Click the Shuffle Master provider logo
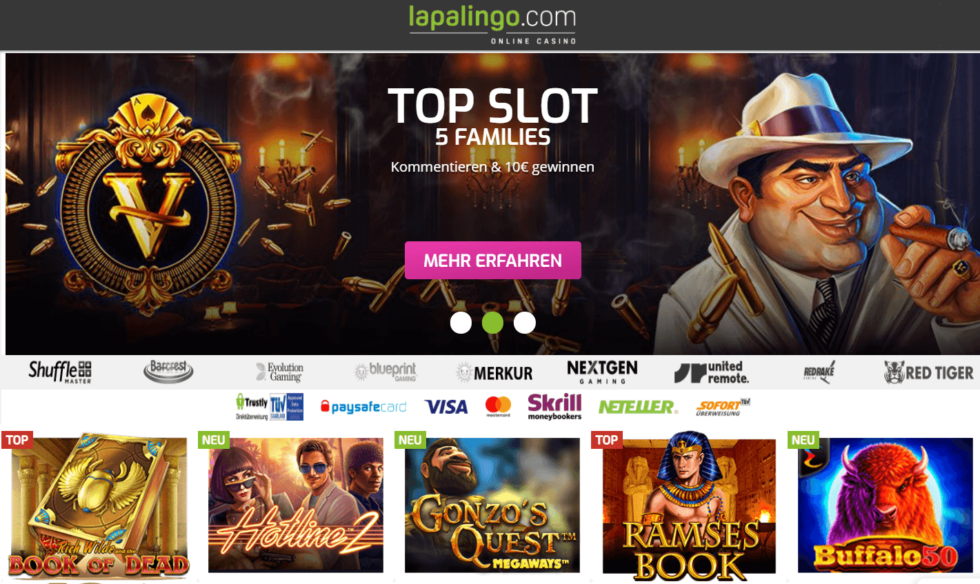The width and height of the screenshot is (980, 584). pyautogui.click(x=60, y=371)
